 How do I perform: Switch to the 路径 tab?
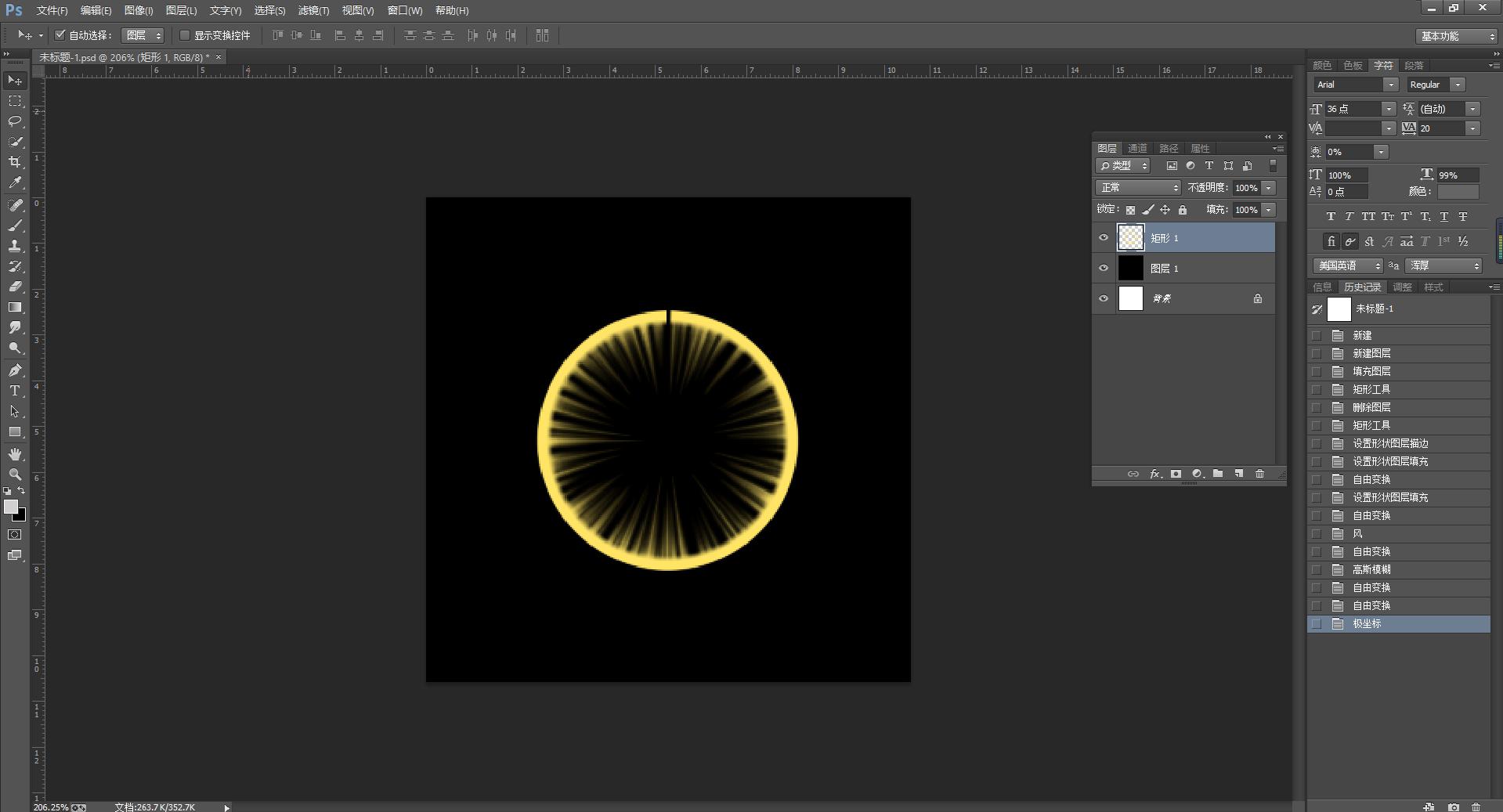pos(1169,148)
